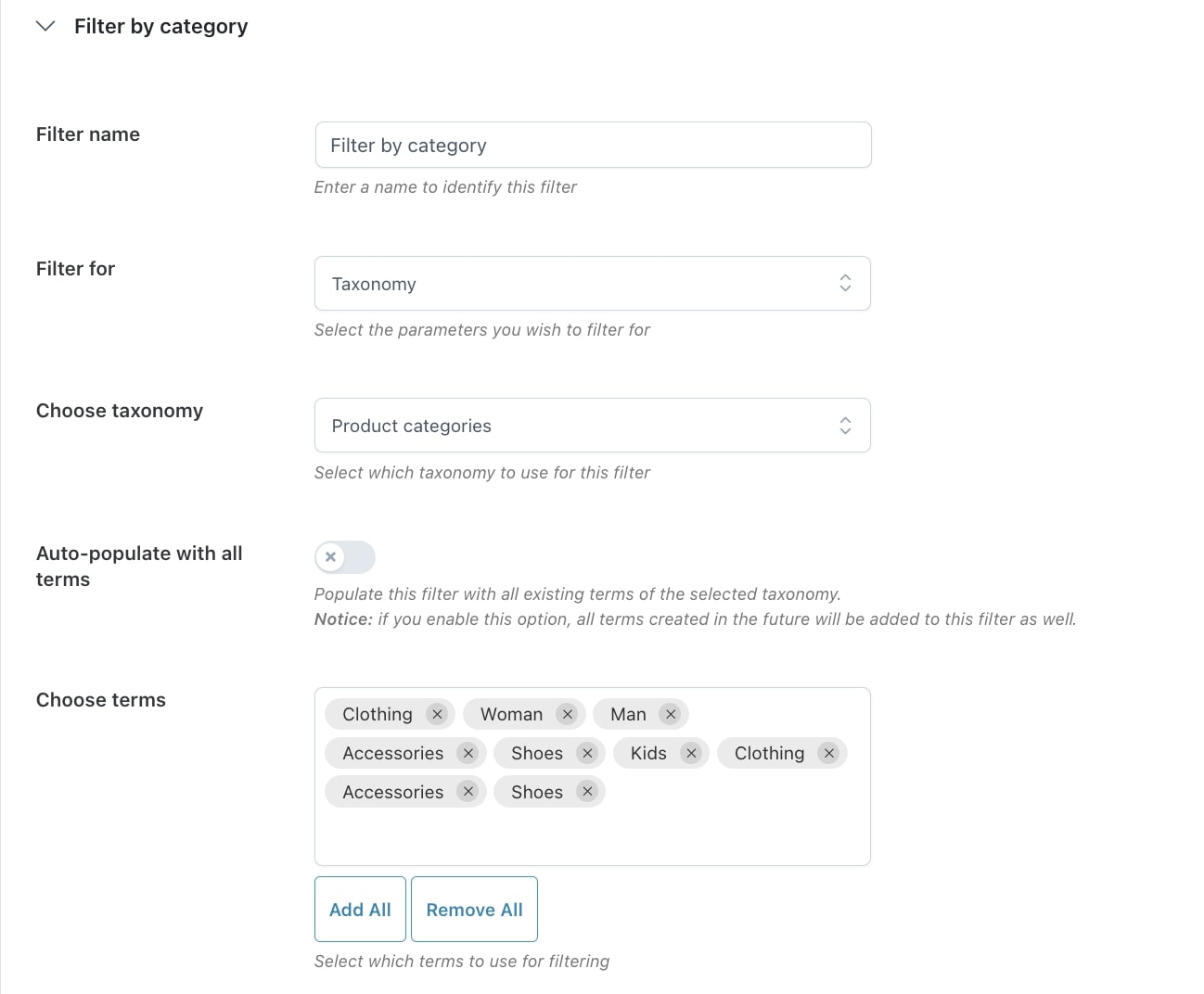The image size is (1204, 994).
Task: Click 'Populate this filter with all existing terms' description
Action: [x=578, y=594]
